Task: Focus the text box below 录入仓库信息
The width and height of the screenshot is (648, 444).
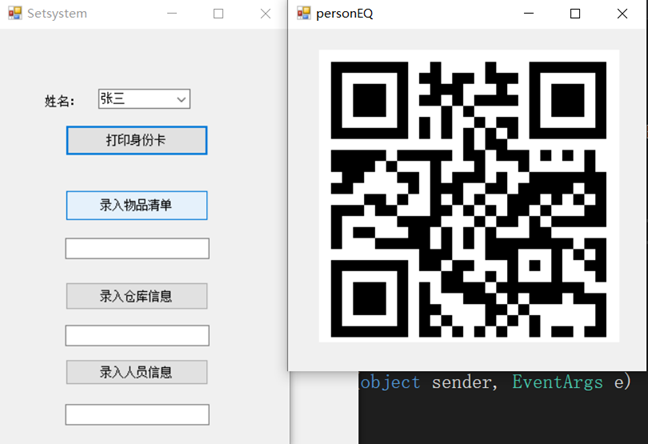Action: click(x=137, y=335)
